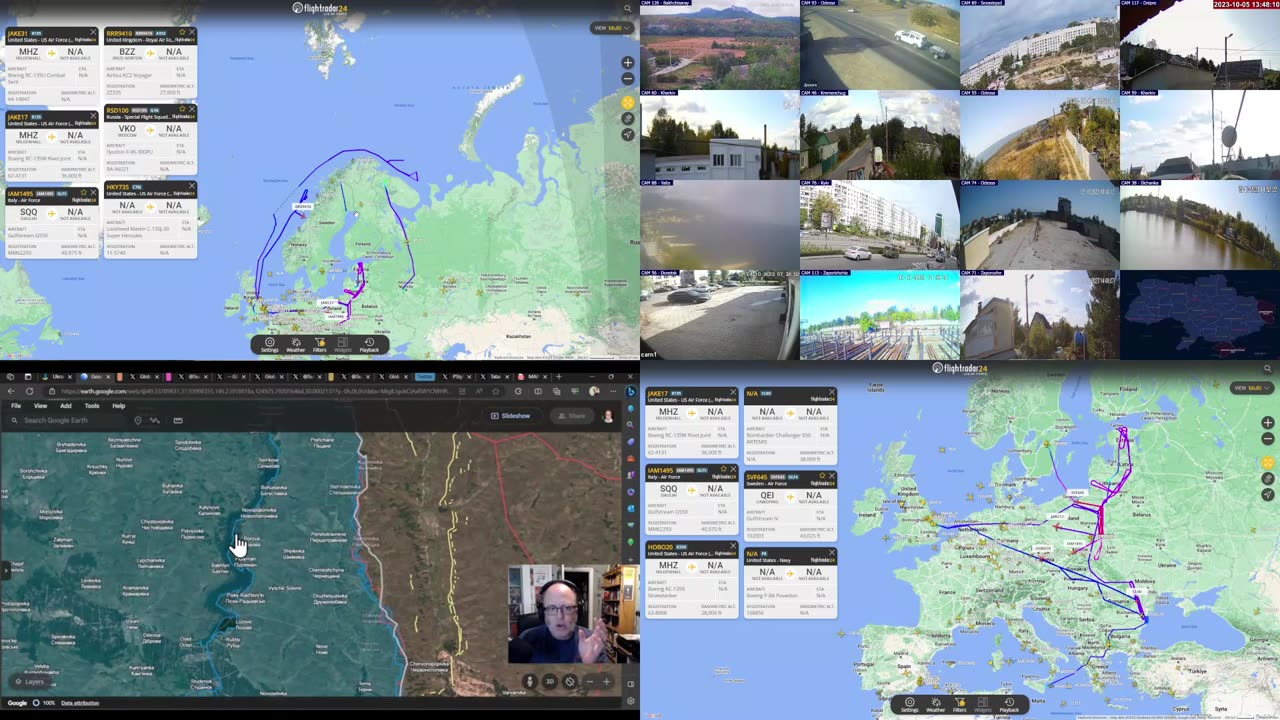
Task: Expand the Google Earth left side panel handle
Action: pyautogui.click(x=4, y=569)
